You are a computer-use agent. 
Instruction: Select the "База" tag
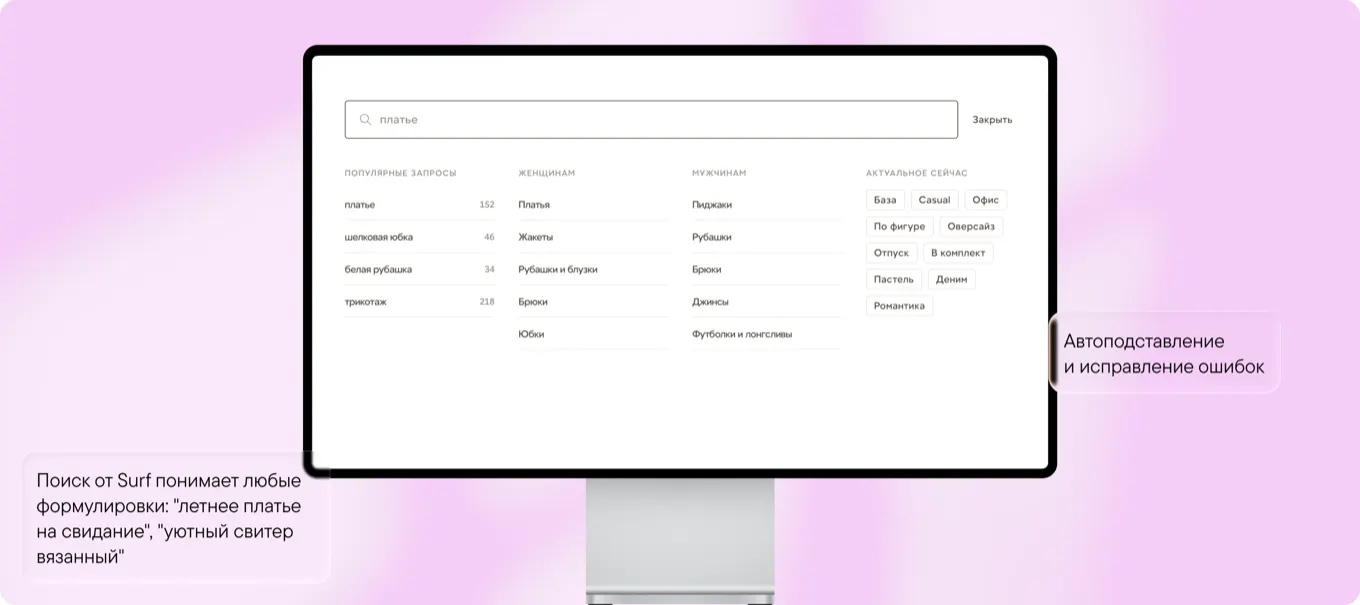point(885,200)
